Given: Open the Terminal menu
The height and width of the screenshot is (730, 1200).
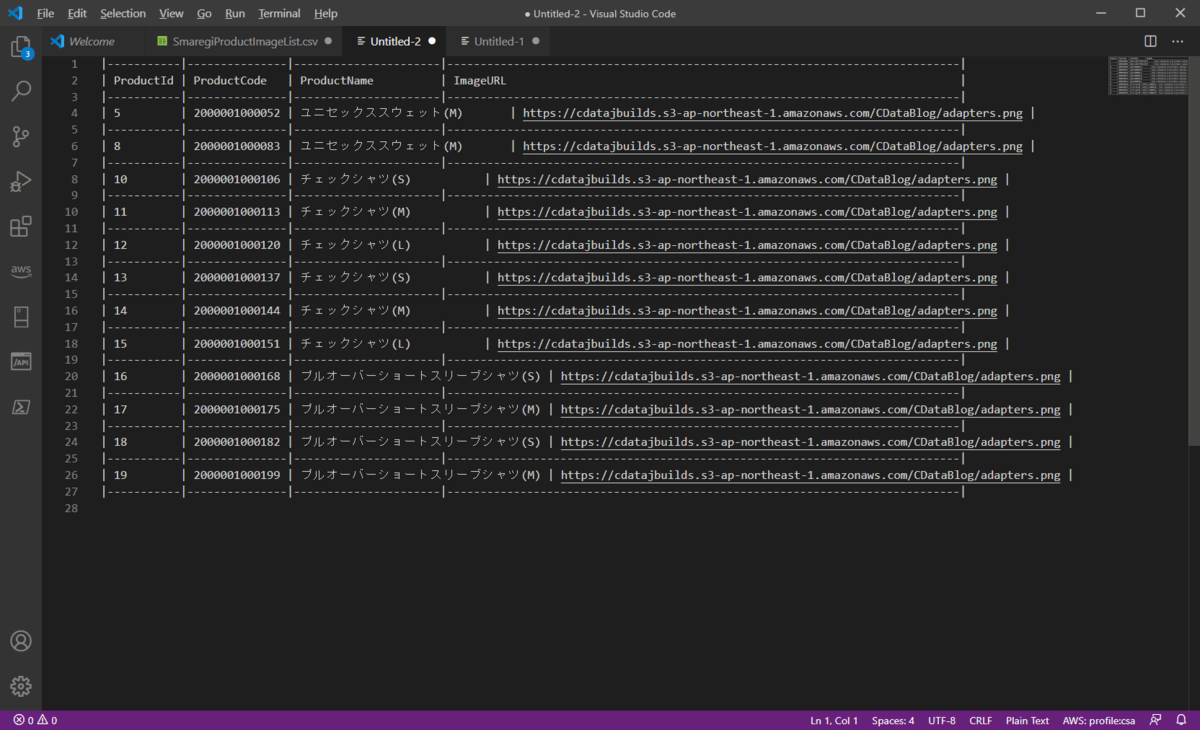Looking at the screenshot, I should coord(279,13).
